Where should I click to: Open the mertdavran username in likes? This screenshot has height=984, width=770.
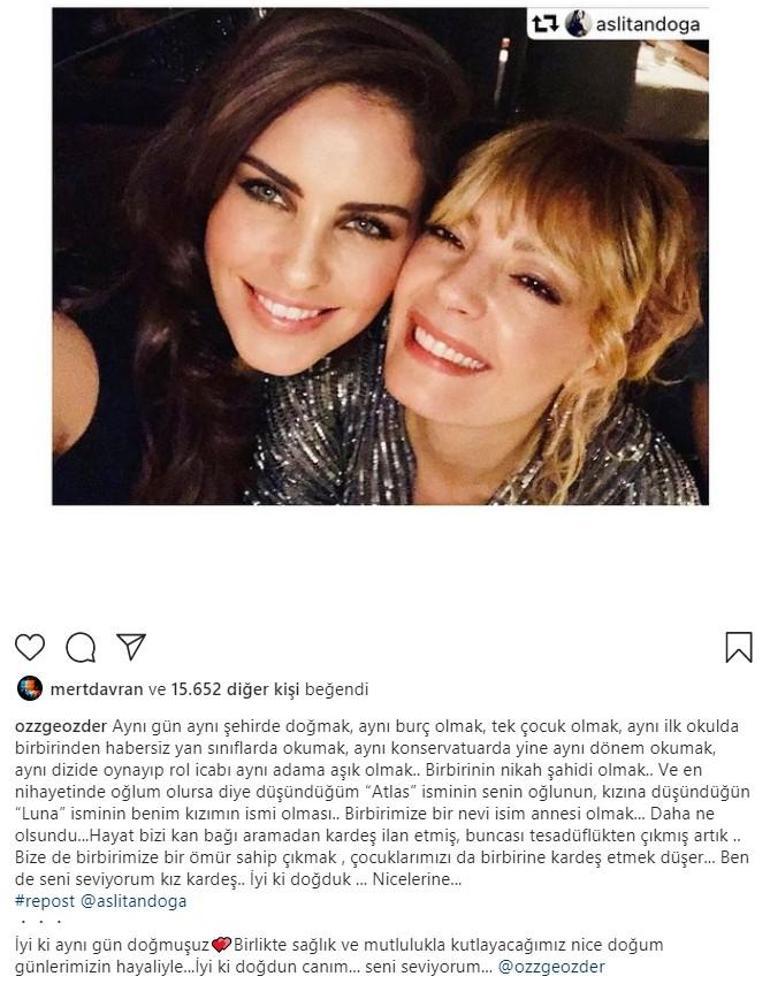(x=97, y=689)
